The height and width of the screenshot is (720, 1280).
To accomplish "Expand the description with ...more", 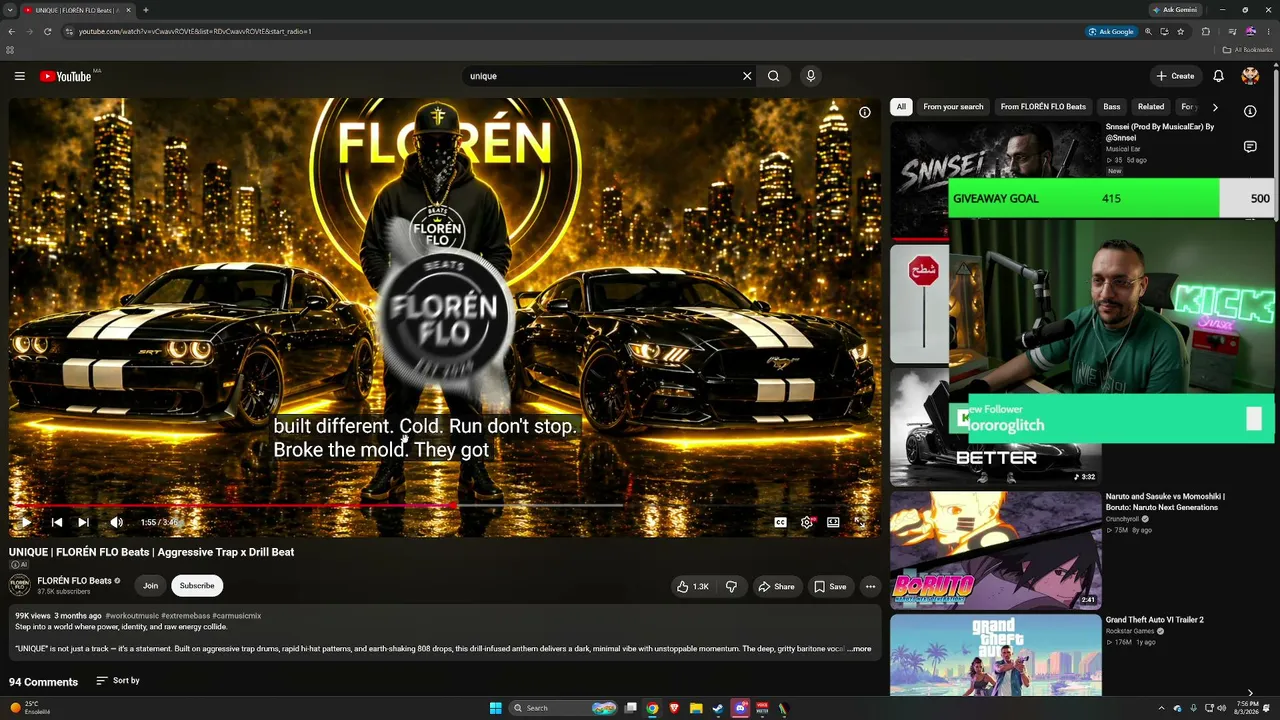I will pyautogui.click(x=859, y=649).
